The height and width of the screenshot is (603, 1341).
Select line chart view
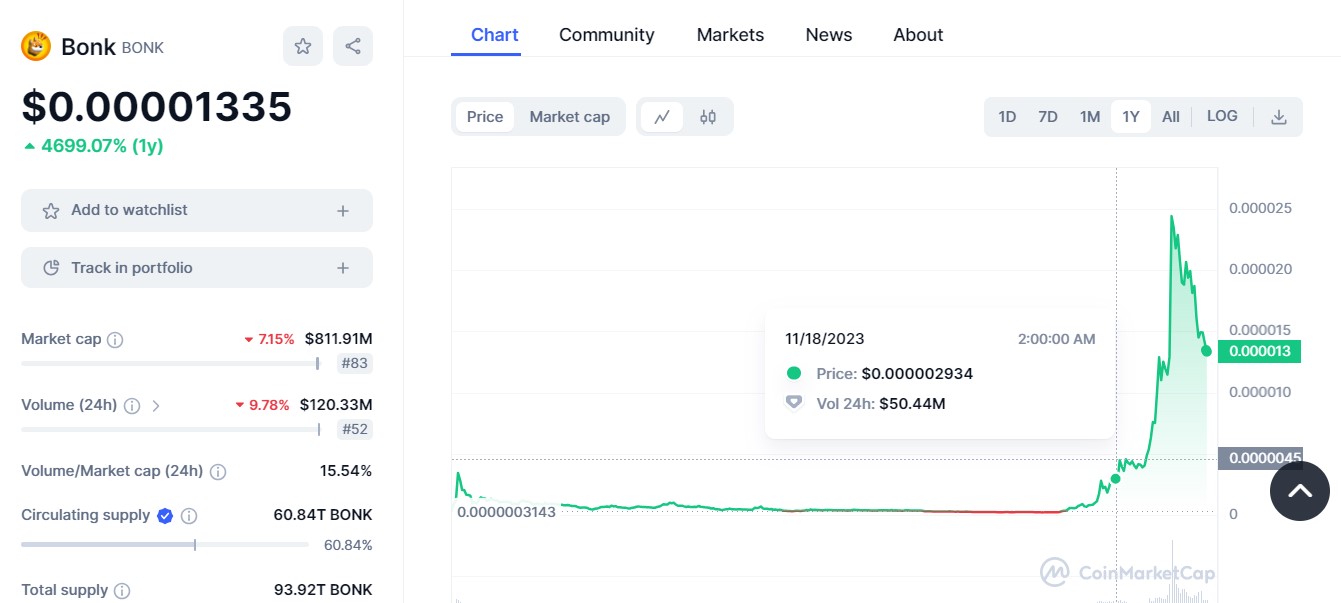(662, 117)
